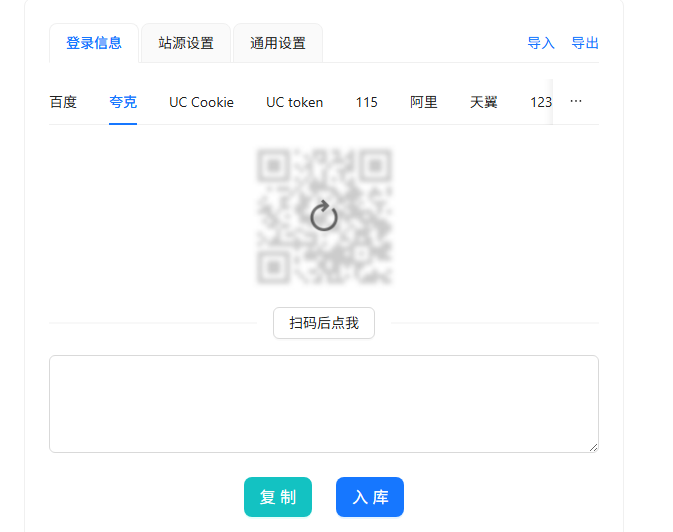Image resolution: width=673 pixels, height=532 pixels.
Task: Select the UC Cookie tab
Action: 201,102
